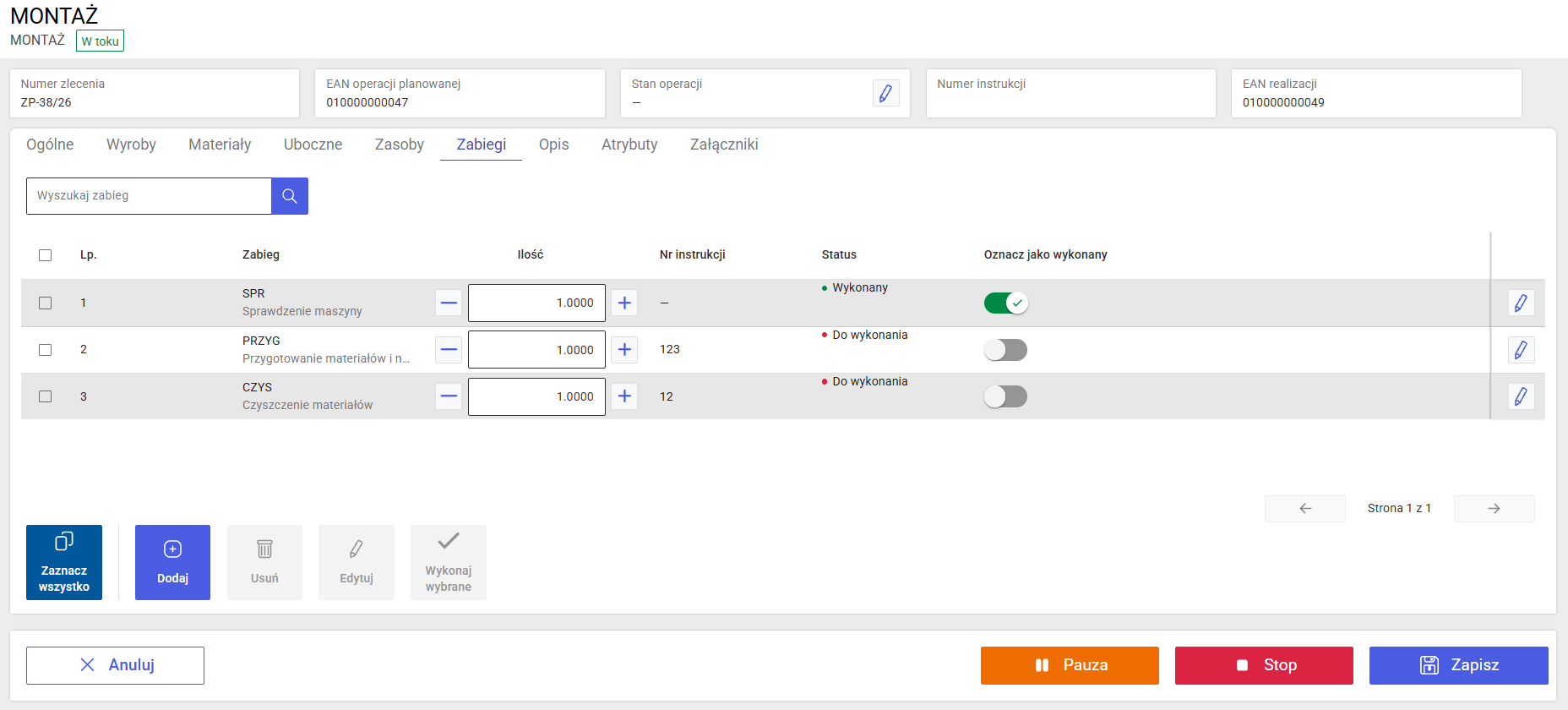This screenshot has width=1568, height=710.
Task: Click the Anuluj cancel button
Action: 115,665
